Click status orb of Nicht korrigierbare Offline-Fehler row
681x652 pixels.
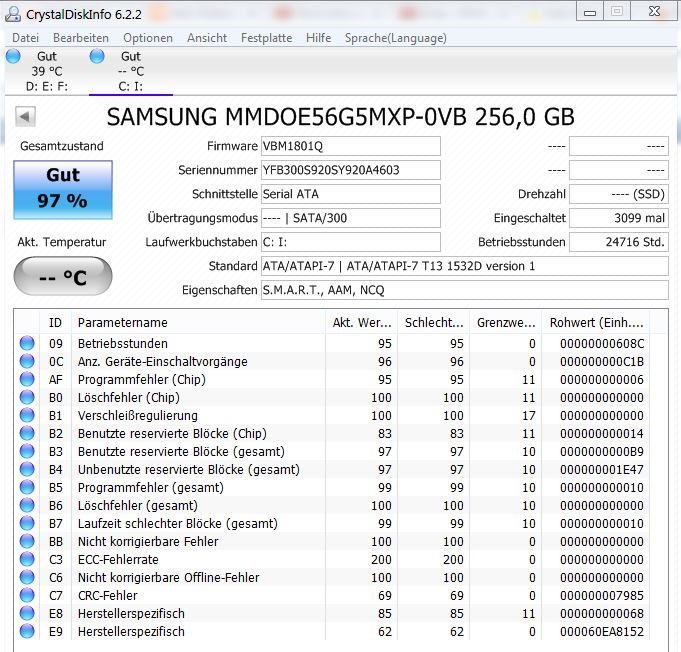(27, 578)
